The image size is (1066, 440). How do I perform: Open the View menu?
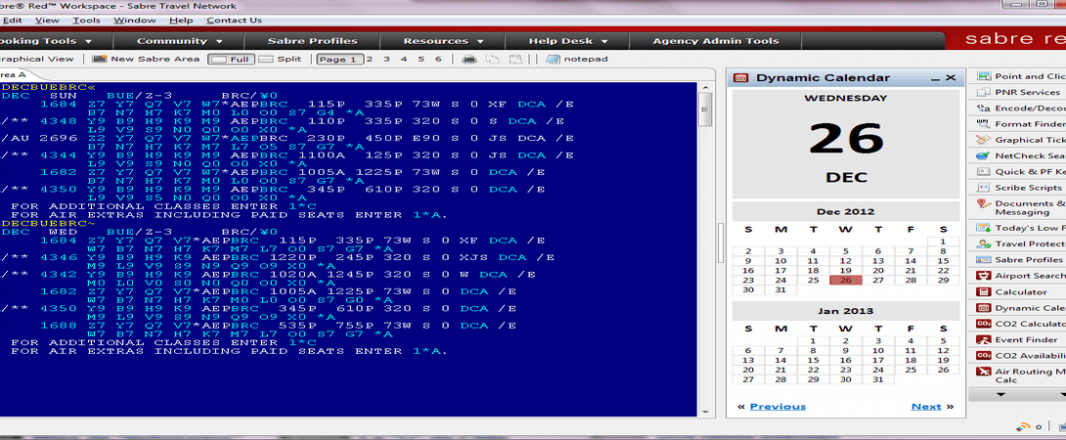pyautogui.click(x=47, y=20)
